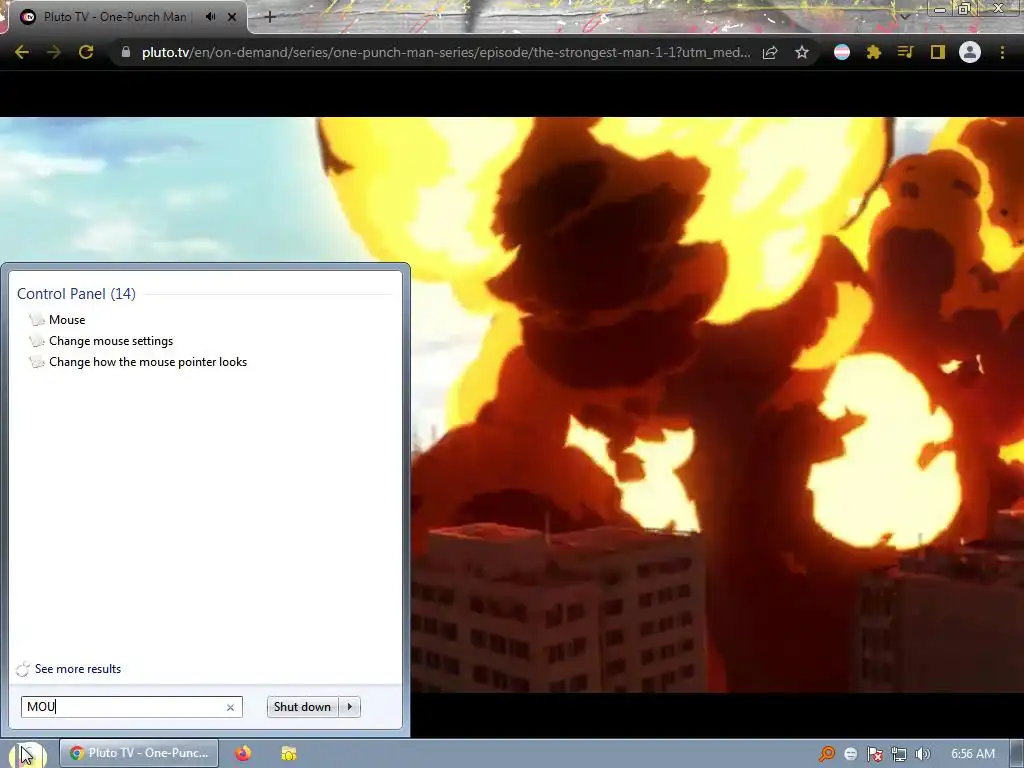Click the Control Panel (14) header

tap(76, 294)
